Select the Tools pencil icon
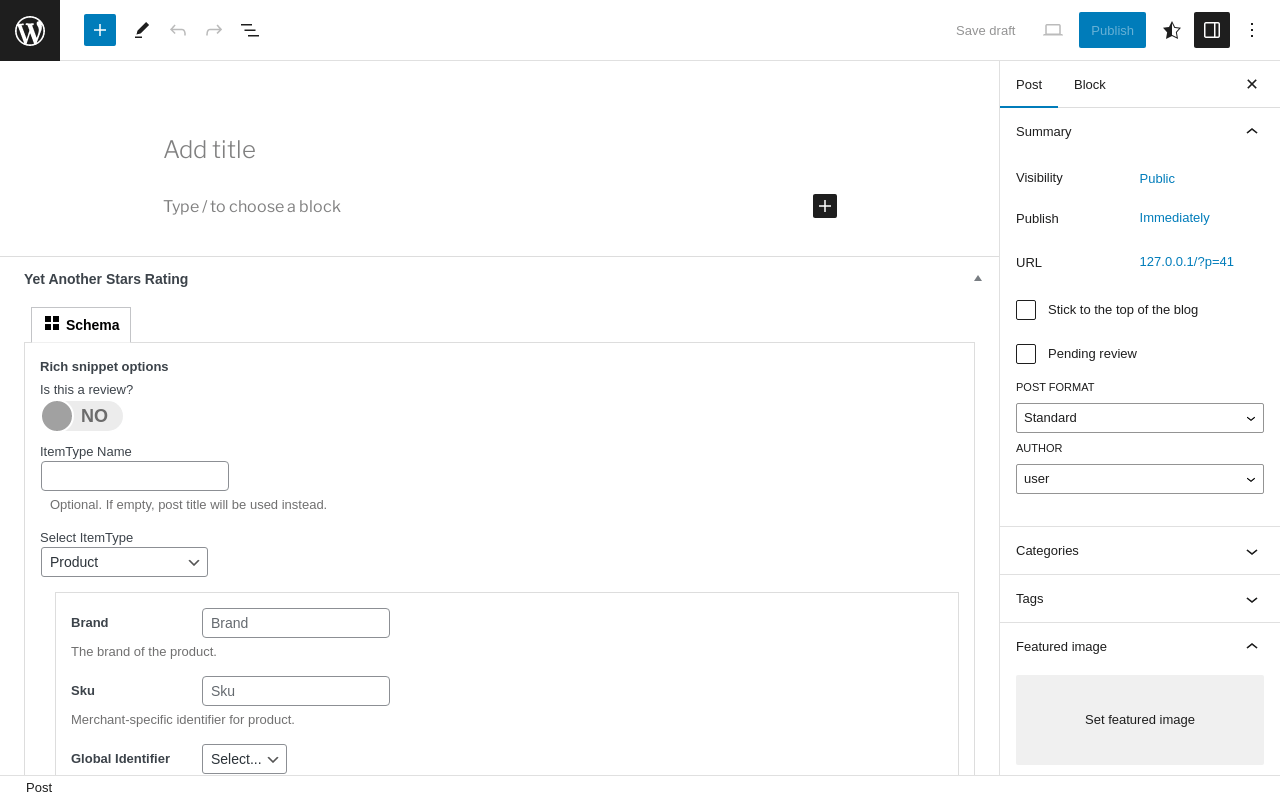The width and height of the screenshot is (1280, 800). (142, 30)
